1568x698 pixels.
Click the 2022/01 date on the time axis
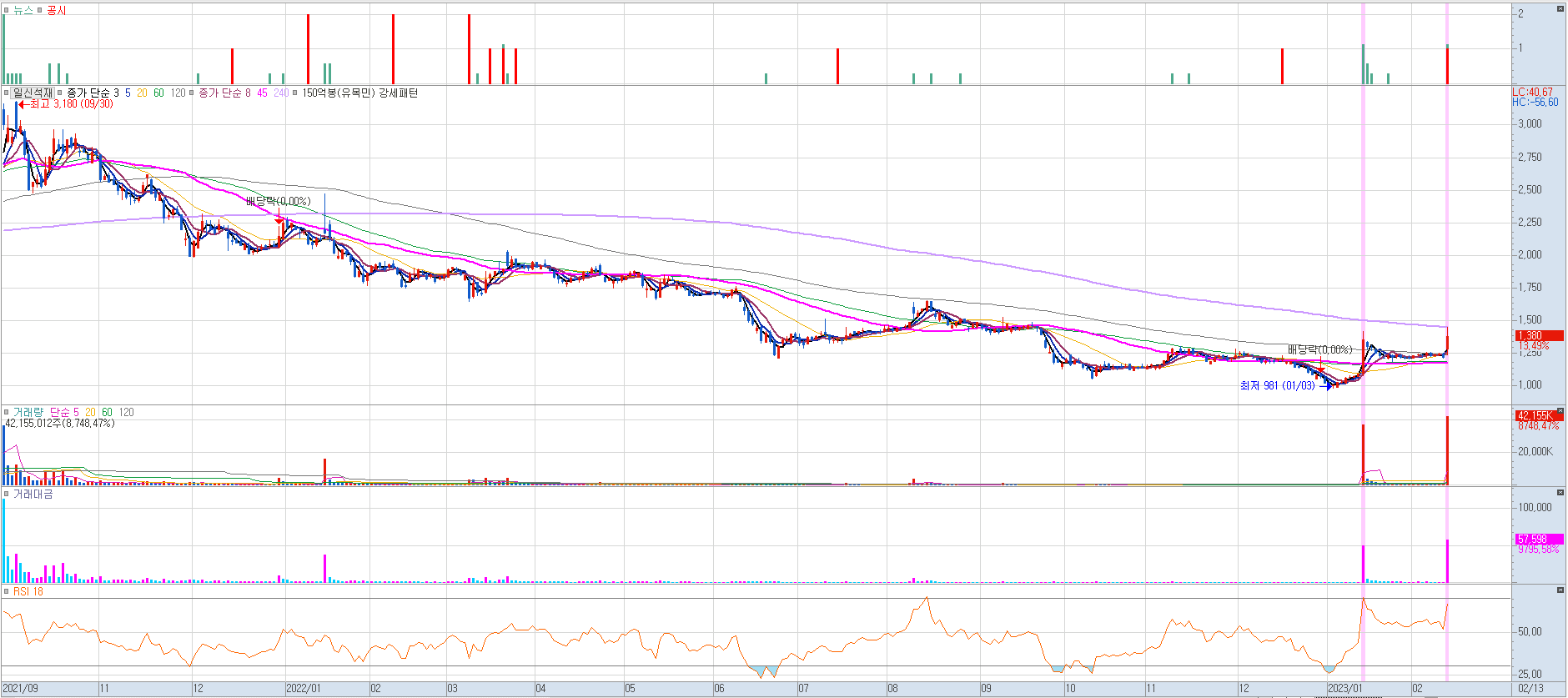click(303, 689)
